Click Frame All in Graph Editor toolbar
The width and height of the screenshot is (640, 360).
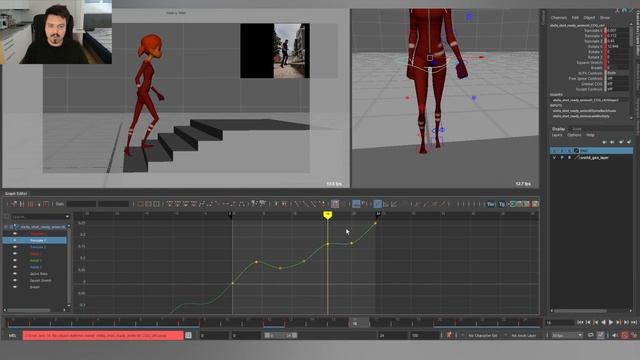[140, 204]
